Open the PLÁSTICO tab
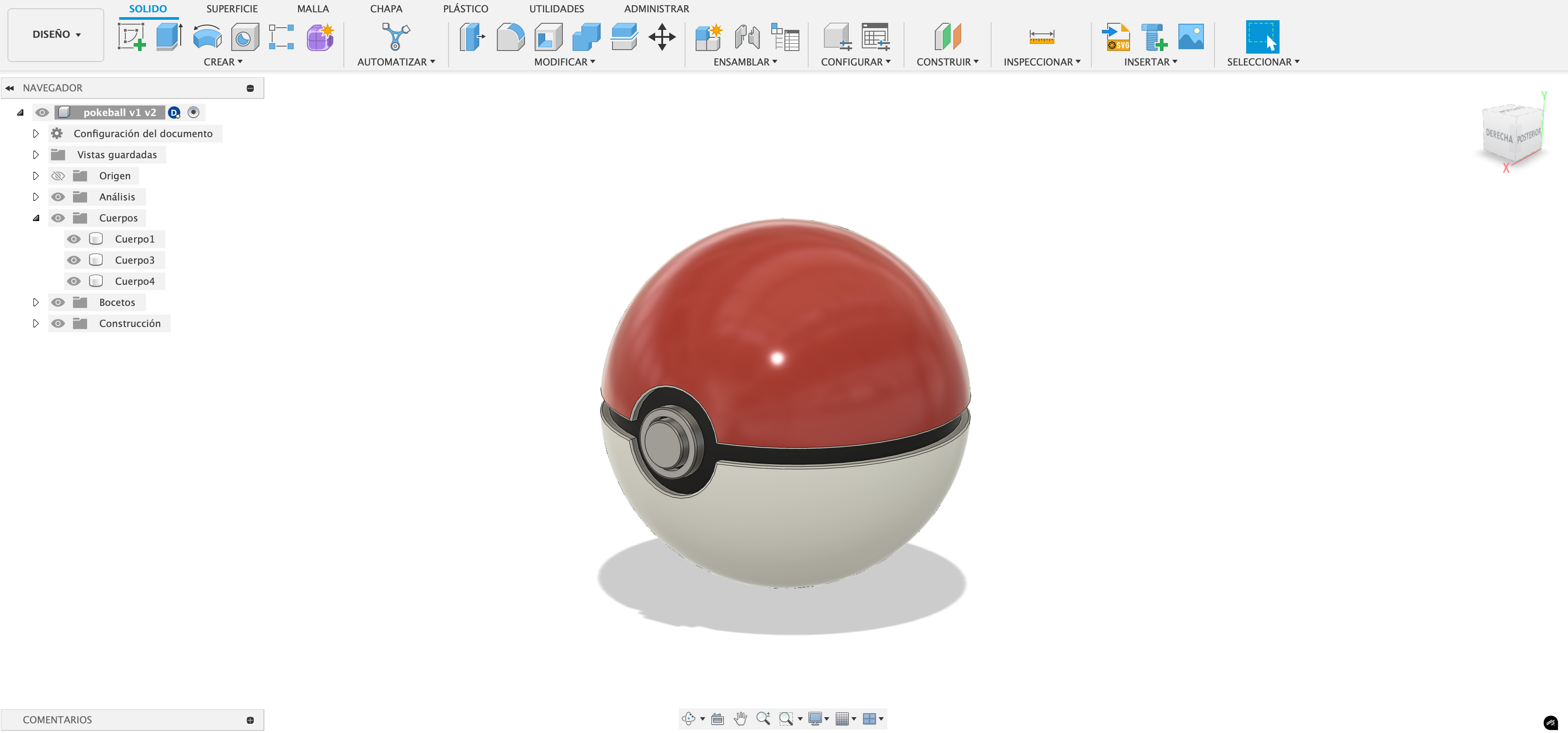This screenshot has width=1568, height=733. [x=466, y=8]
